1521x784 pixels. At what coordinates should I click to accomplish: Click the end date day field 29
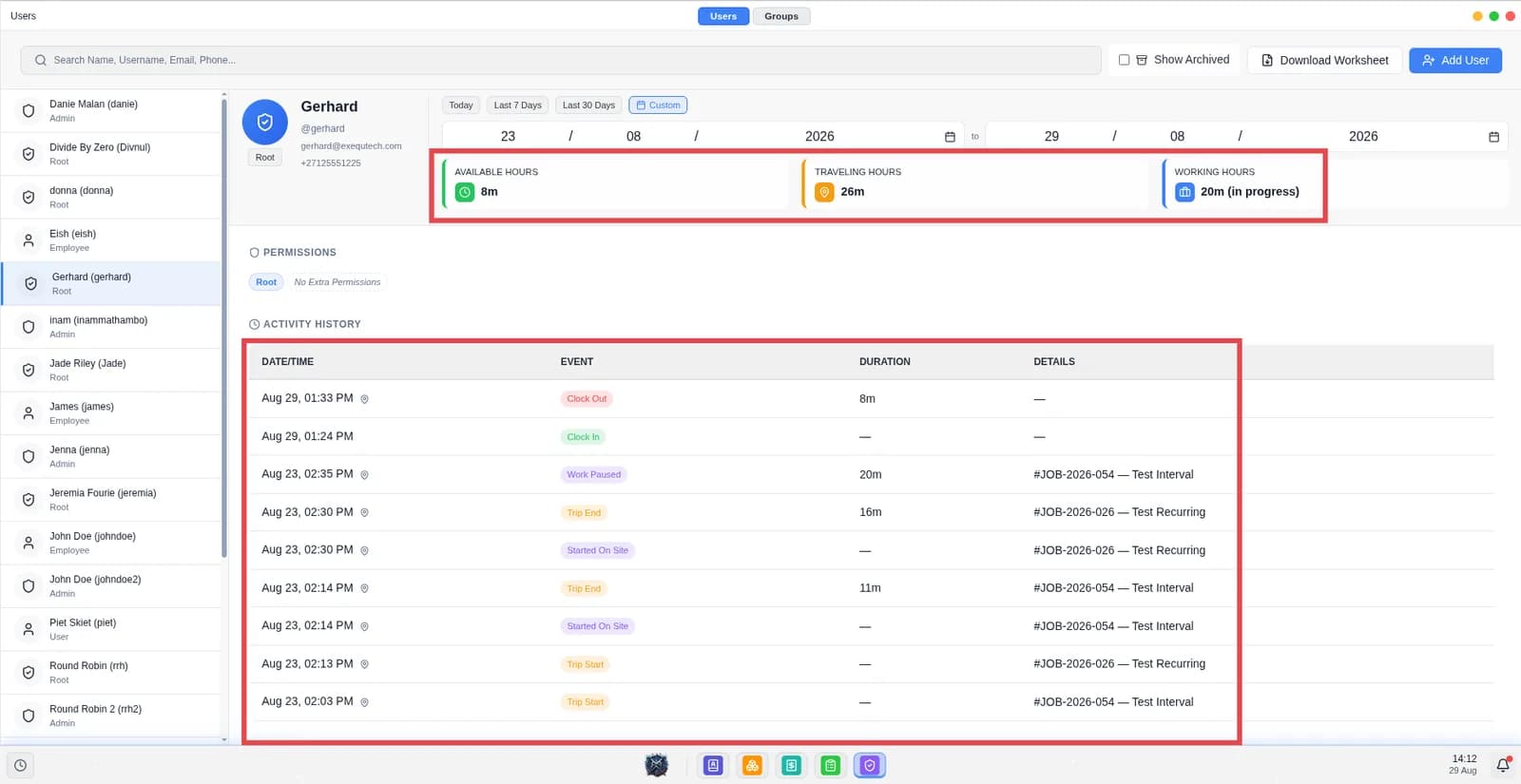tap(1051, 137)
